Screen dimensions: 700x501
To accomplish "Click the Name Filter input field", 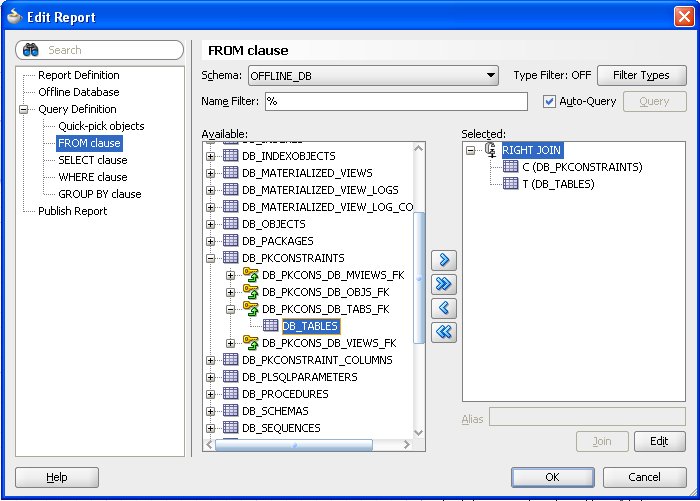I will click(396, 101).
